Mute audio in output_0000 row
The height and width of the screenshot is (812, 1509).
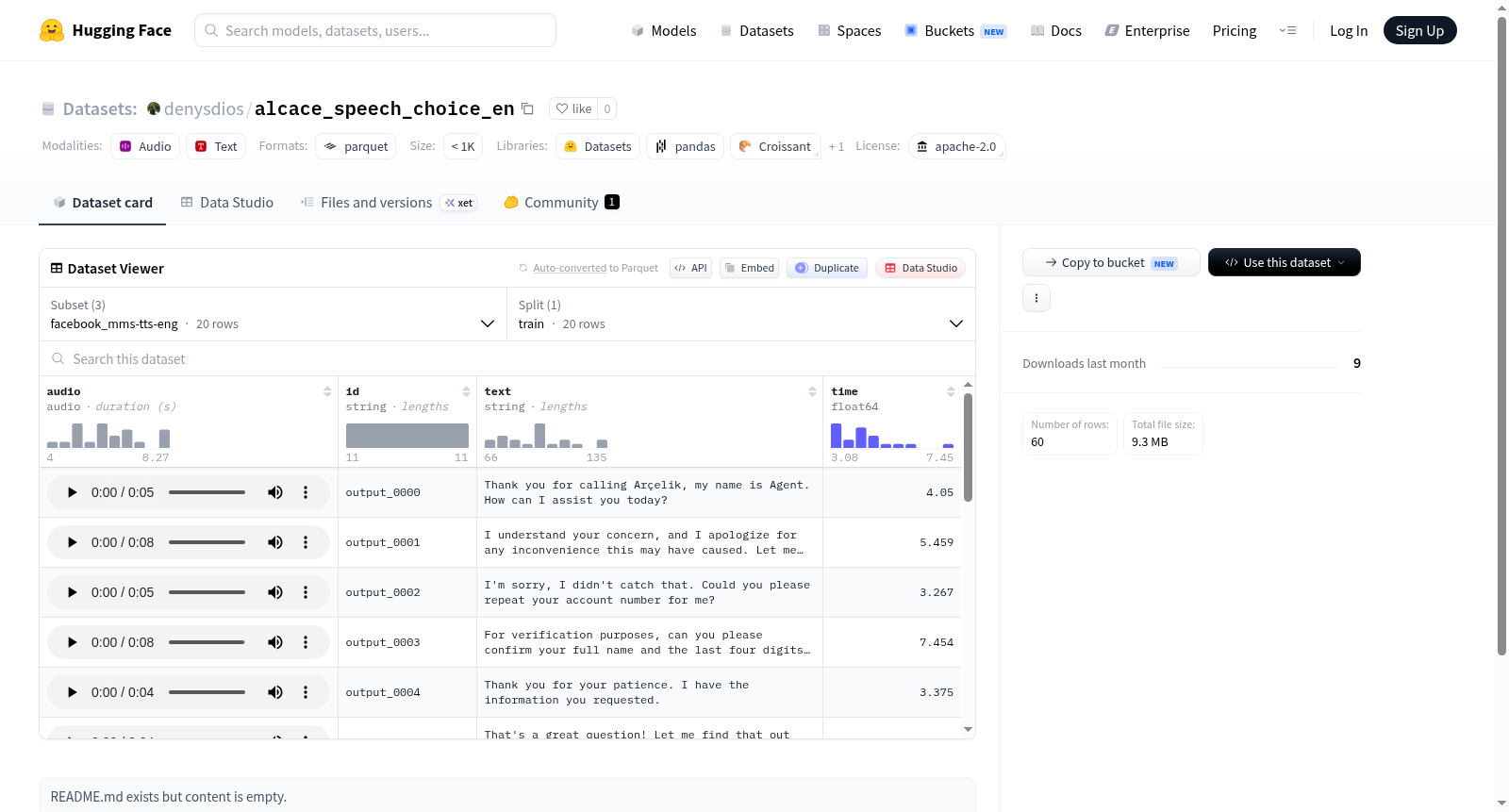point(275,492)
